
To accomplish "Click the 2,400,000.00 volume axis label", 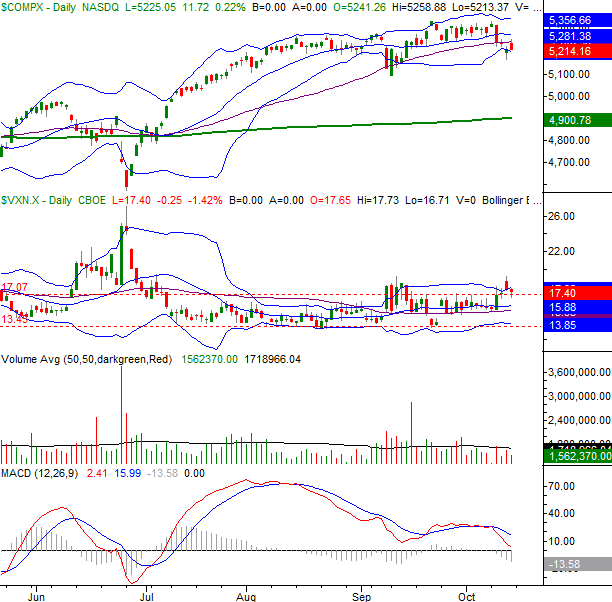I will [579, 420].
